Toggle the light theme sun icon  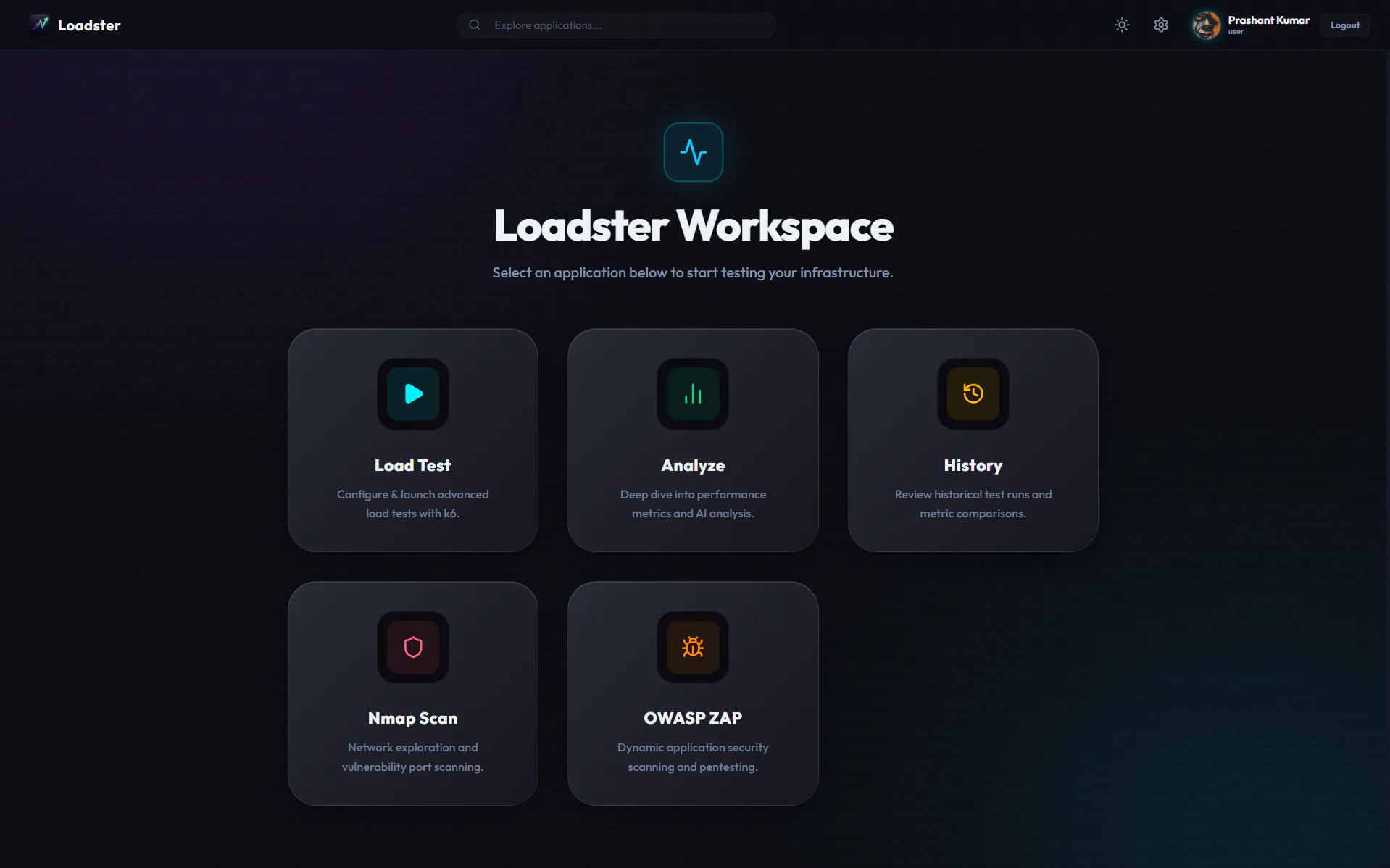[x=1122, y=25]
